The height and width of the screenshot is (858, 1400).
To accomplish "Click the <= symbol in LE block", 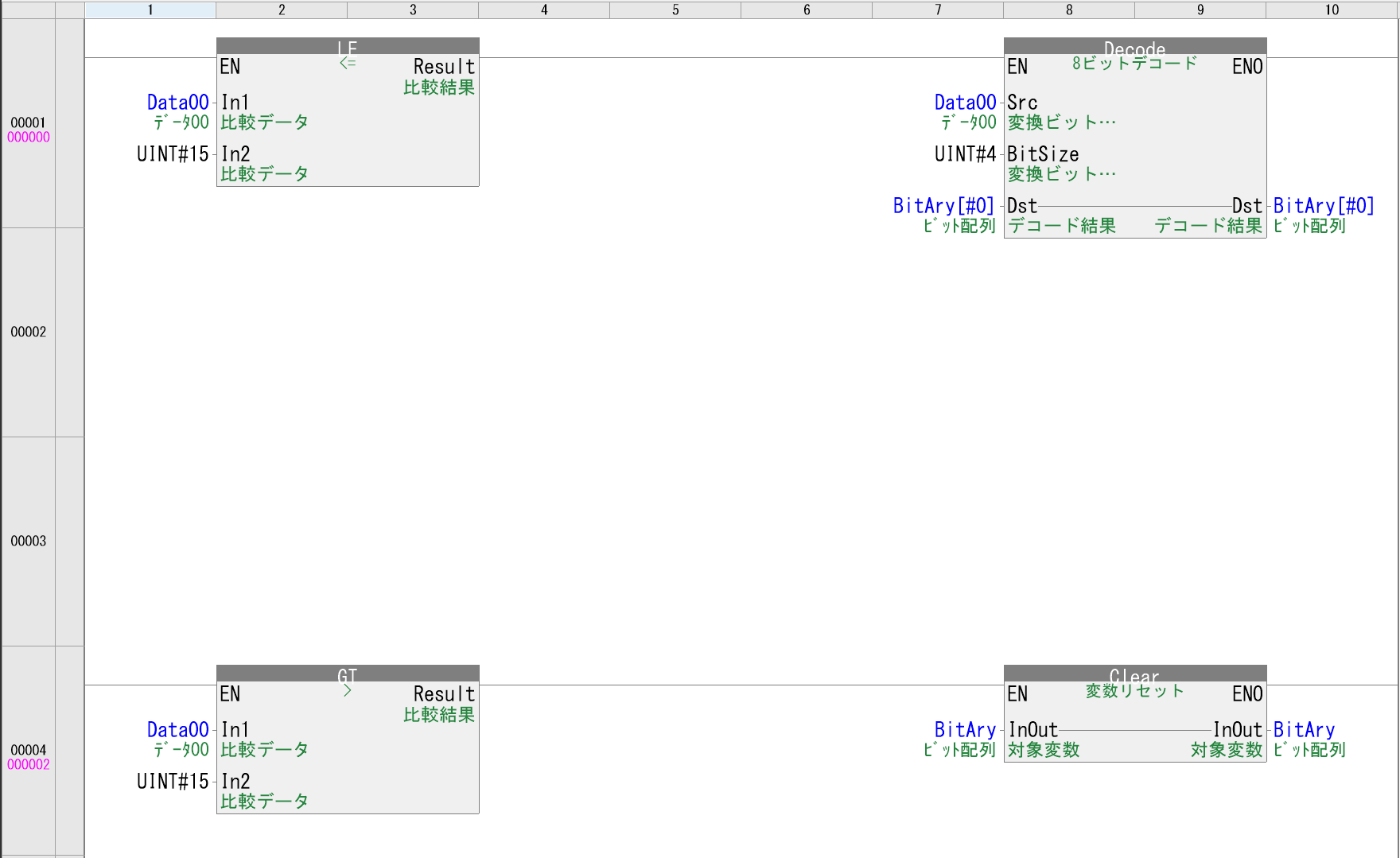I will click(x=348, y=63).
